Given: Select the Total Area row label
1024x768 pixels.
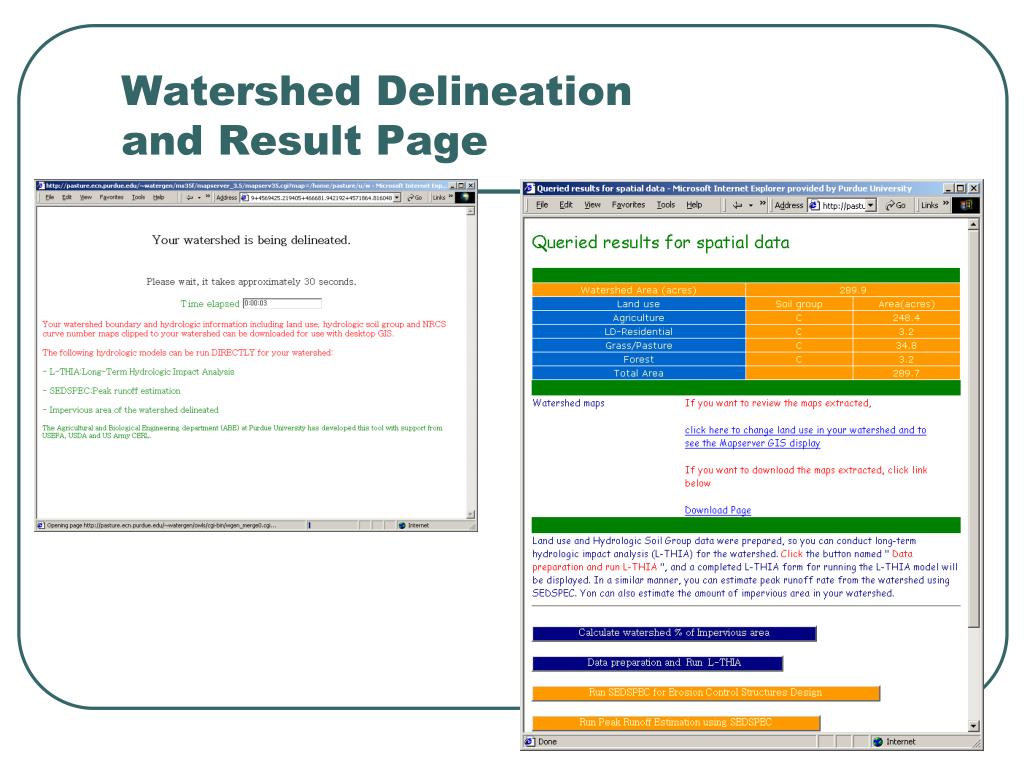Looking at the screenshot, I should click(x=639, y=373).
